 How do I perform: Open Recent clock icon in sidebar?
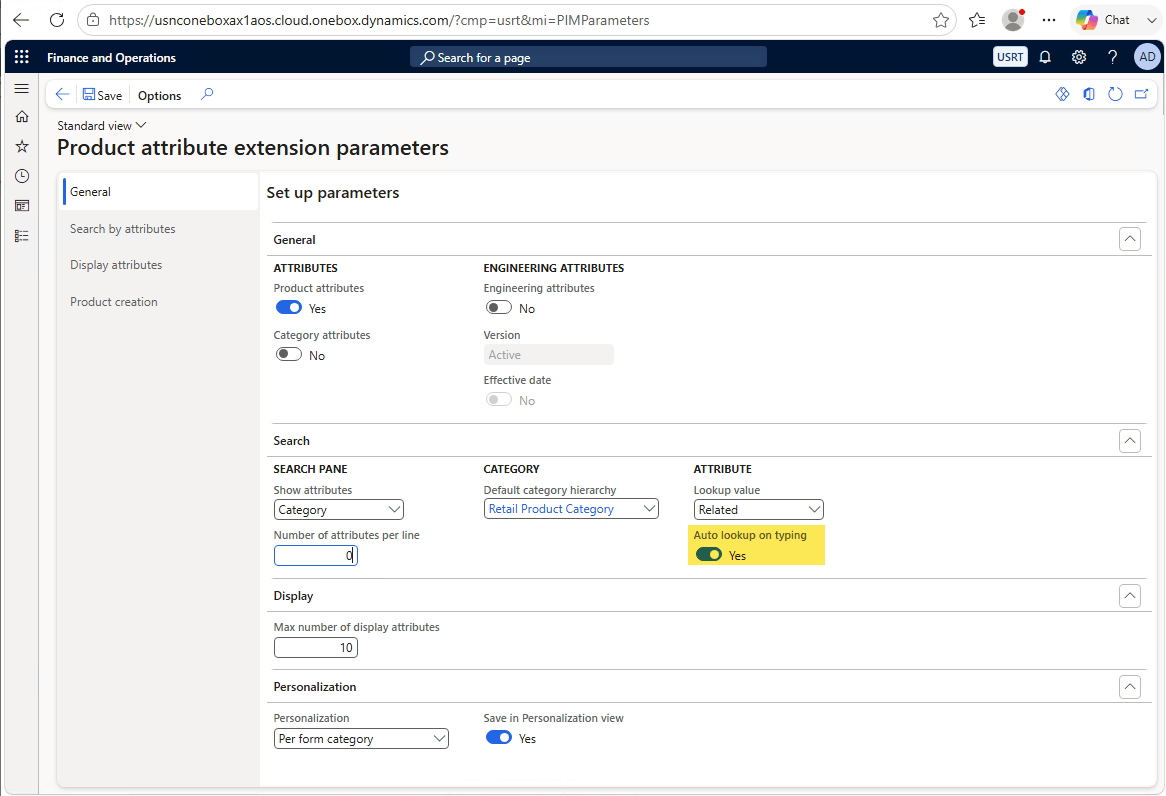(22, 176)
